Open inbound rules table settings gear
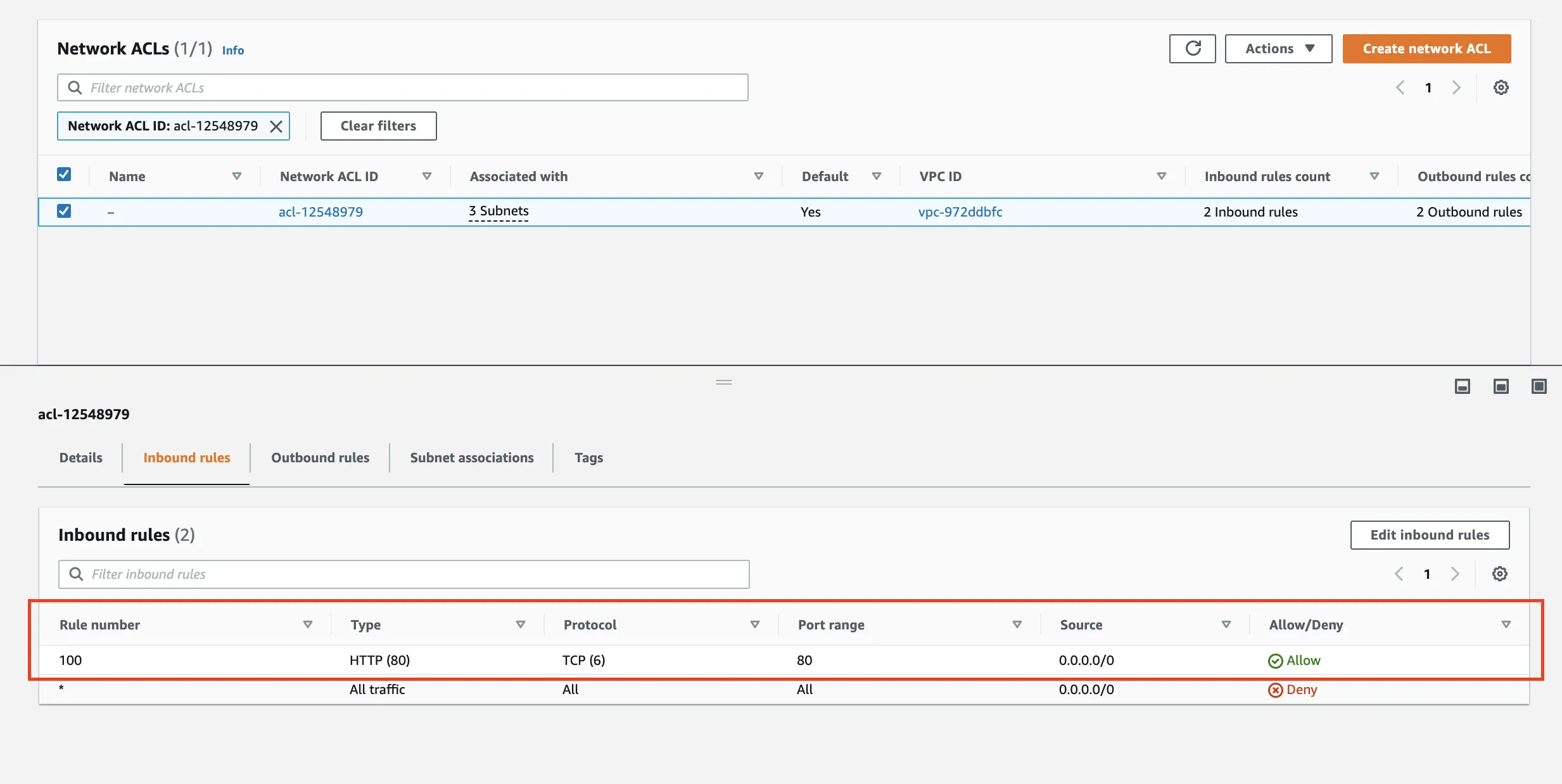 [1499, 574]
